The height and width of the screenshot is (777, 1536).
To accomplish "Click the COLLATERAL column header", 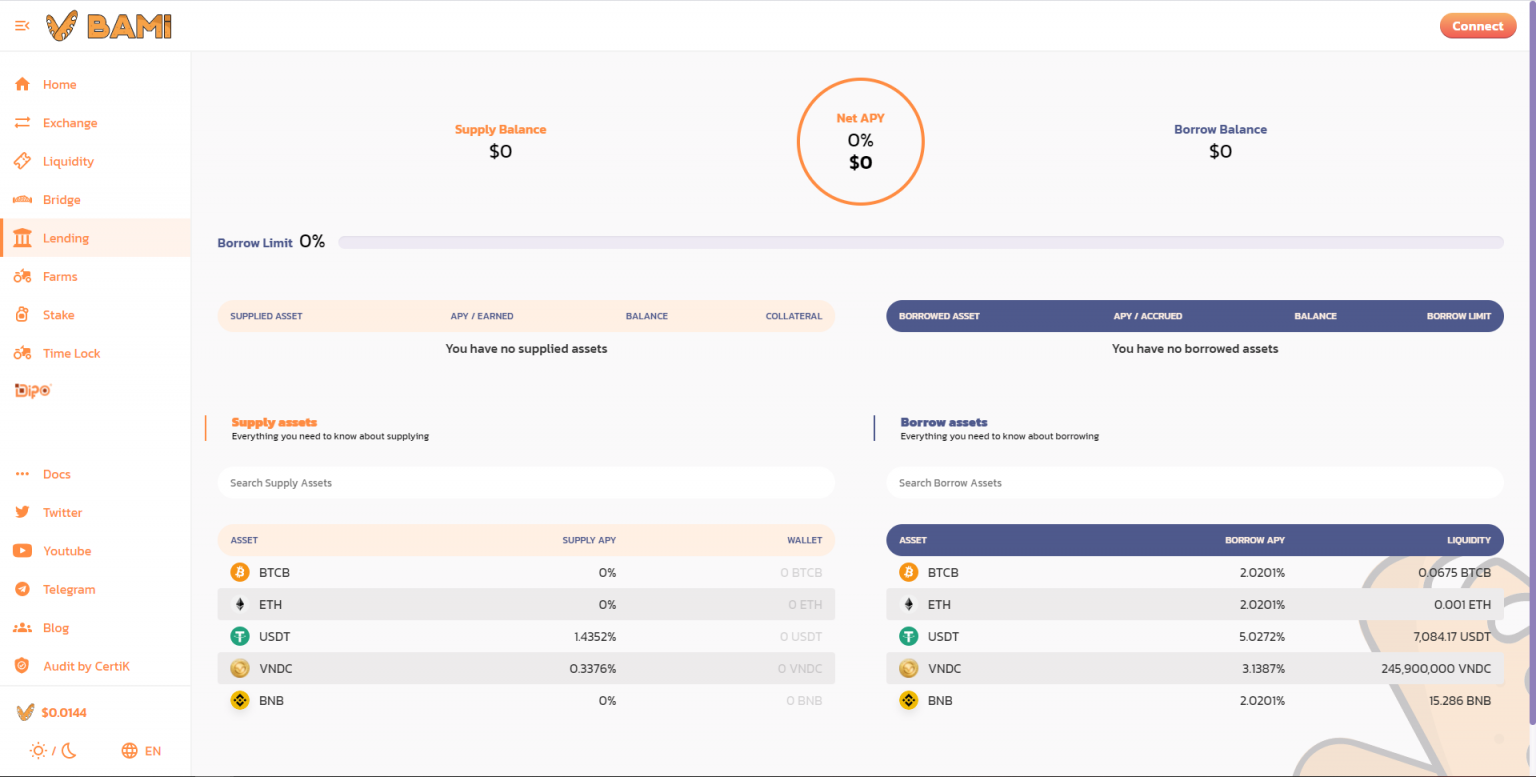I will coord(794,316).
